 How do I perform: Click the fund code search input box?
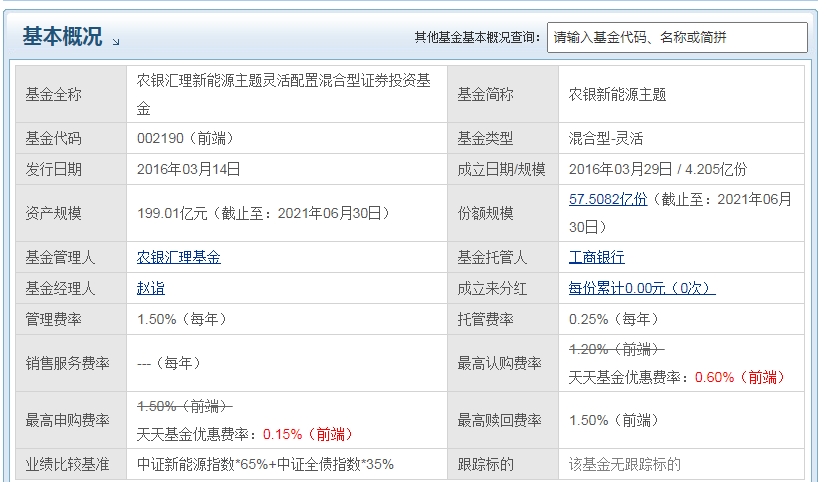point(677,37)
